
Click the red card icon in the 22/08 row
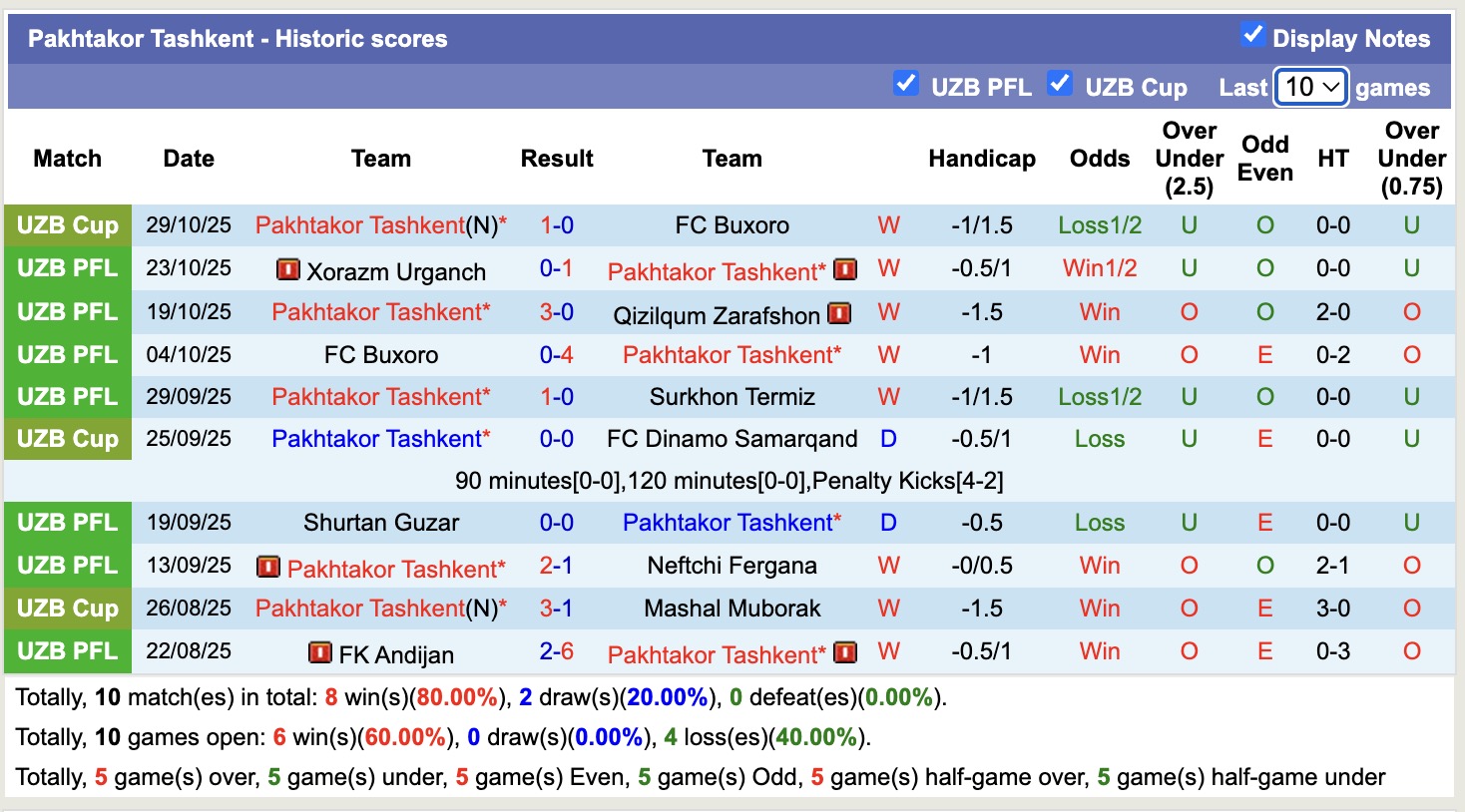point(845,652)
